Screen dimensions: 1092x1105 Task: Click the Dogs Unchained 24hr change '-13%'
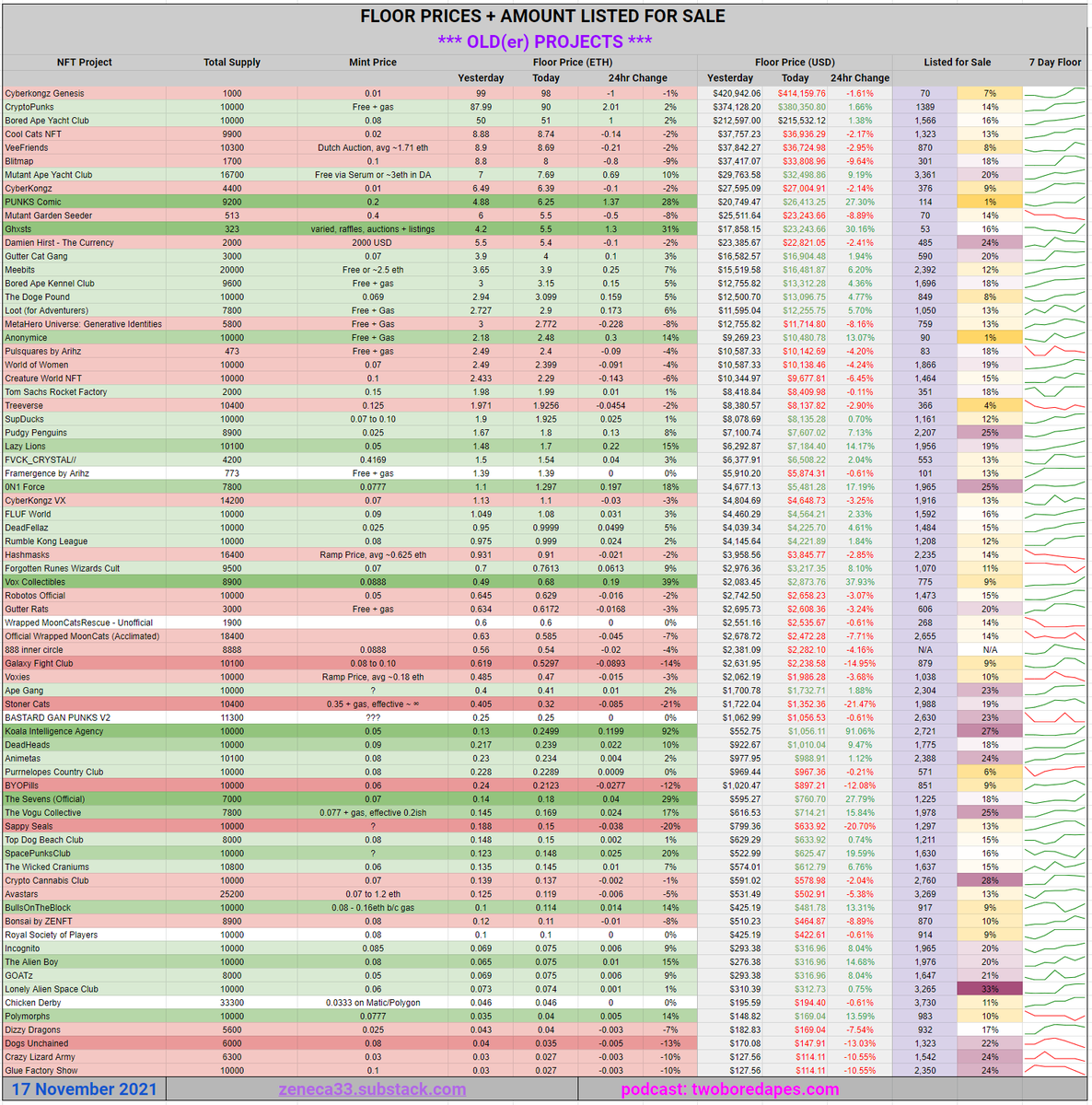[x=669, y=1043]
